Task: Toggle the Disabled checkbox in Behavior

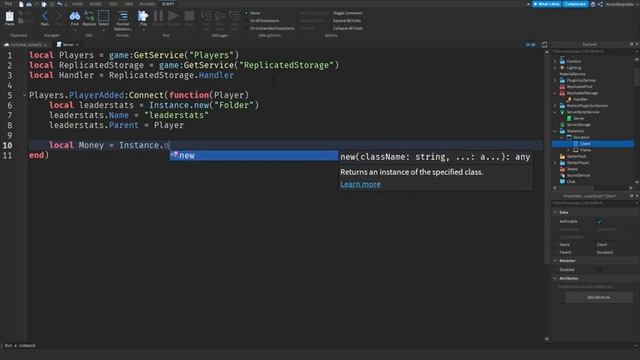Action: [x=599, y=270]
